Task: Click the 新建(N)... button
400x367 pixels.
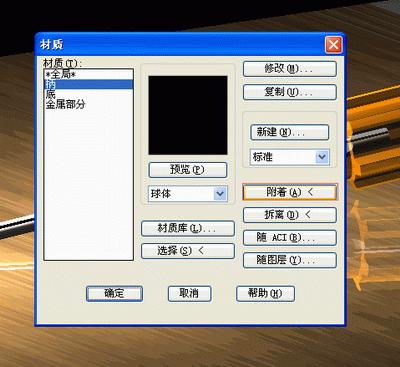Action: [289, 132]
